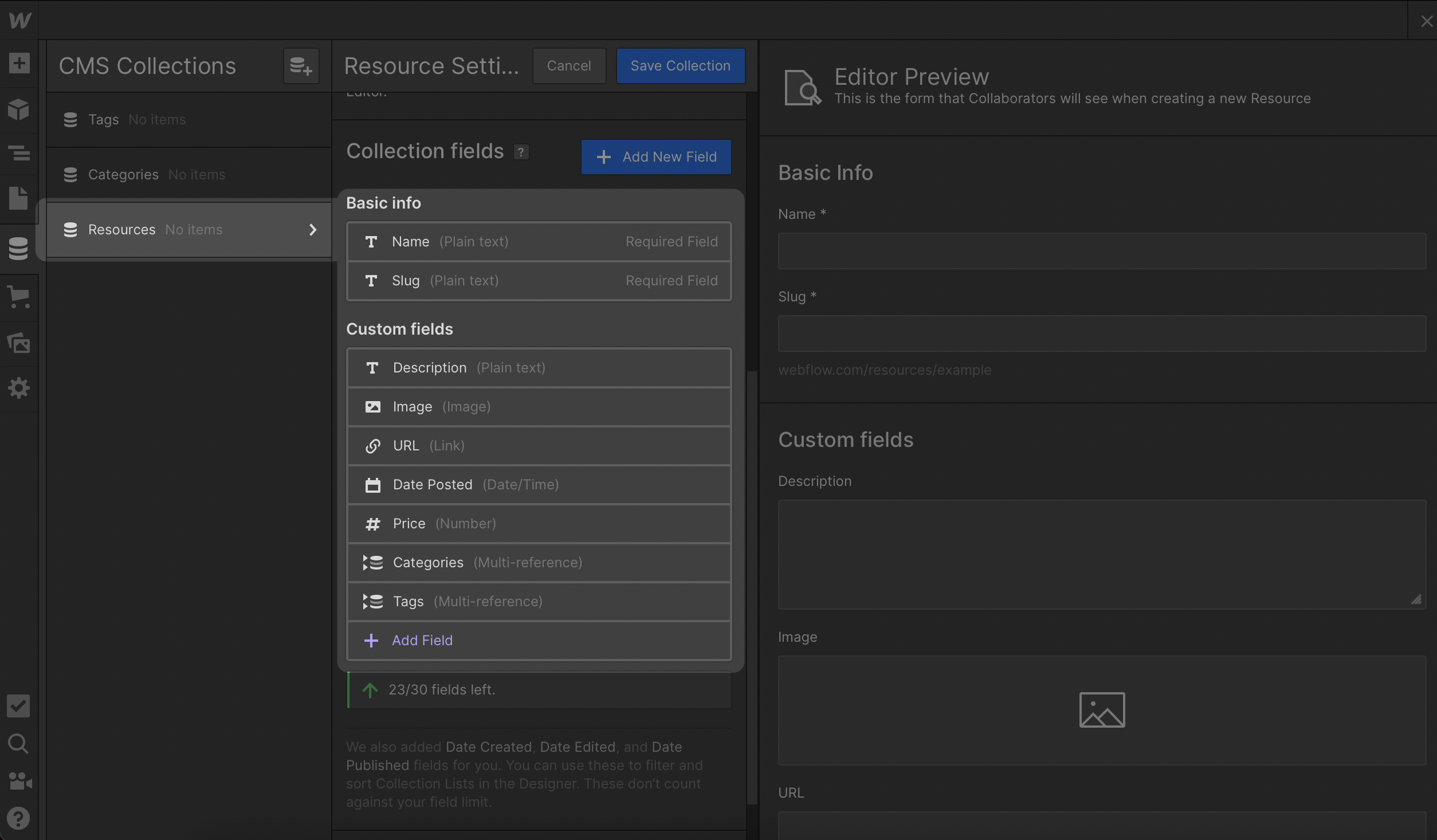
Task: Cancel the Resource Settings changes
Action: (x=568, y=65)
